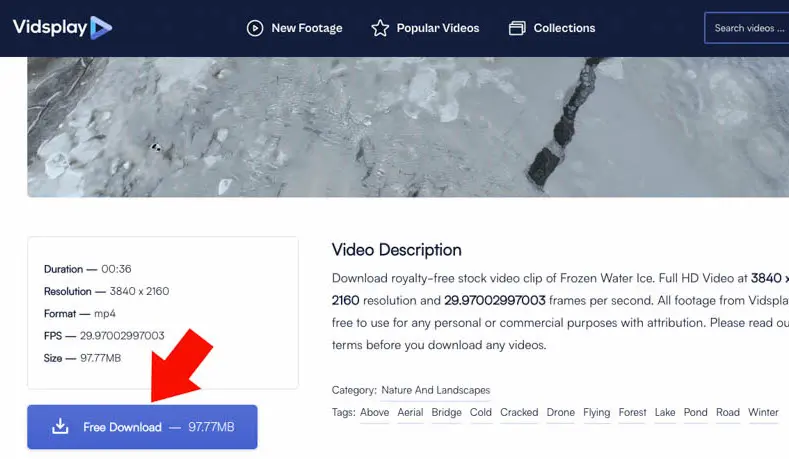Click the Resolution value 3840 x 2160

click(139, 291)
